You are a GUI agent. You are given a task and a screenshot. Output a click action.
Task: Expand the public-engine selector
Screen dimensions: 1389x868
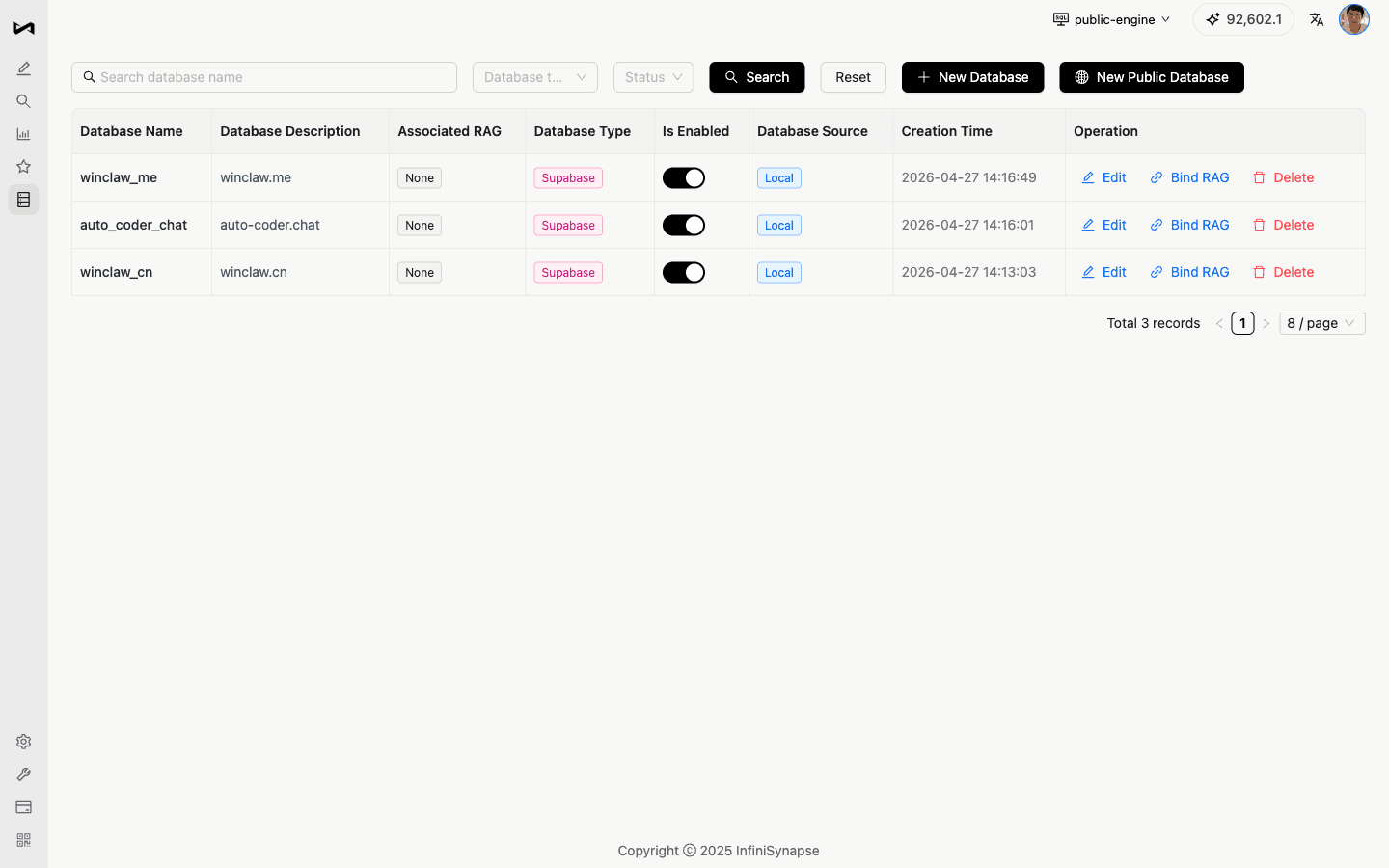(1112, 19)
